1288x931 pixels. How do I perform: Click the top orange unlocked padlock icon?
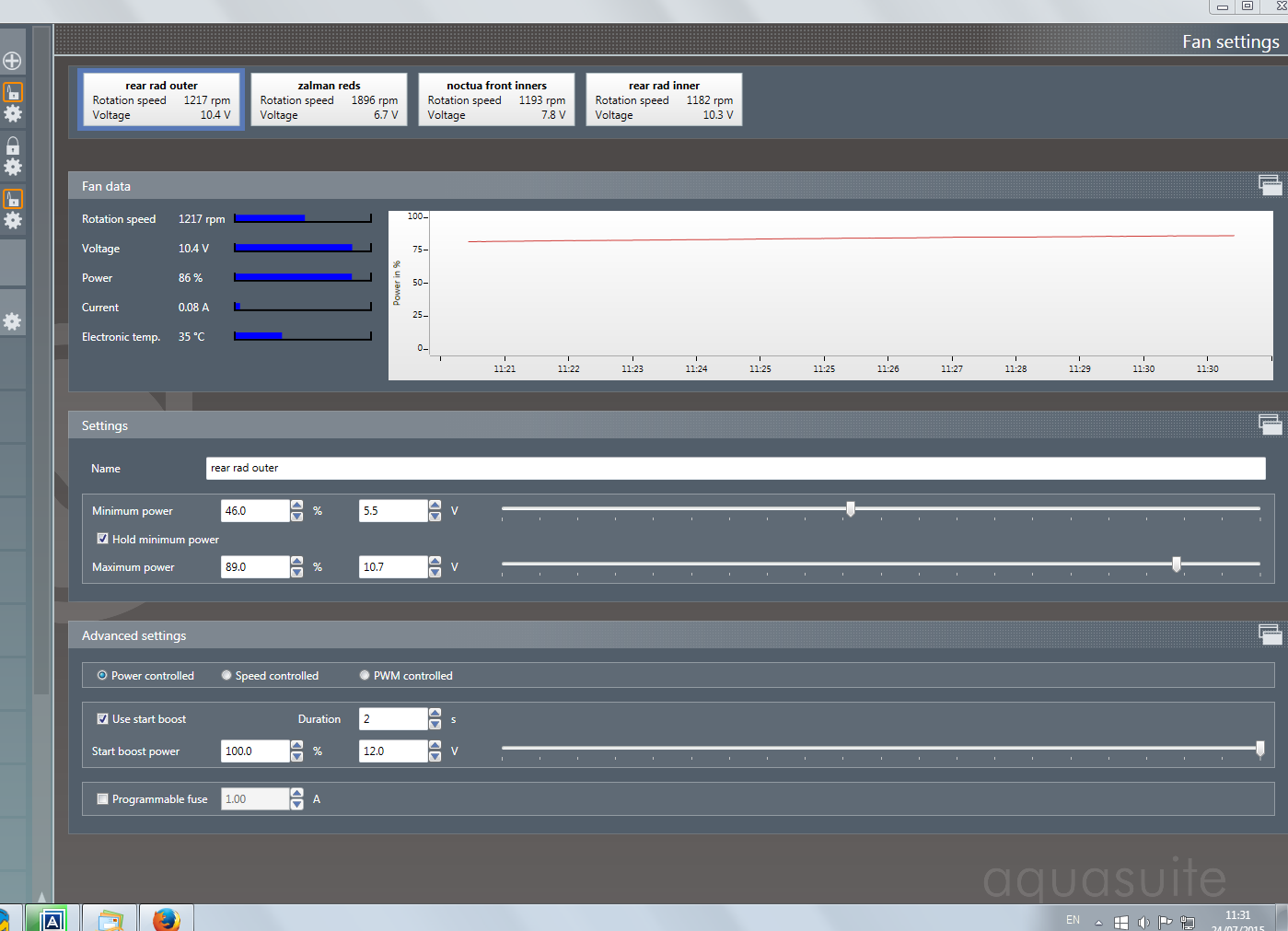point(13,92)
